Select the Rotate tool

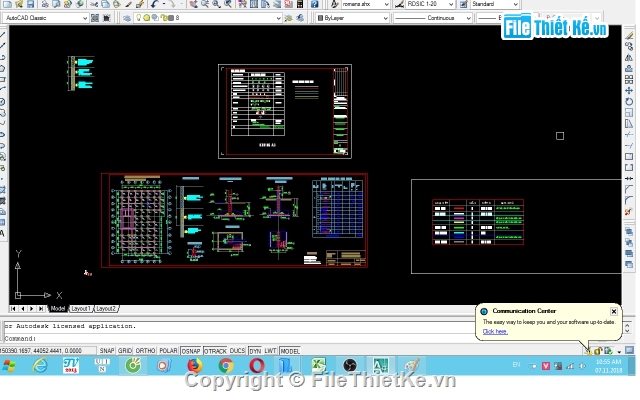pyautogui.click(x=629, y=101)
